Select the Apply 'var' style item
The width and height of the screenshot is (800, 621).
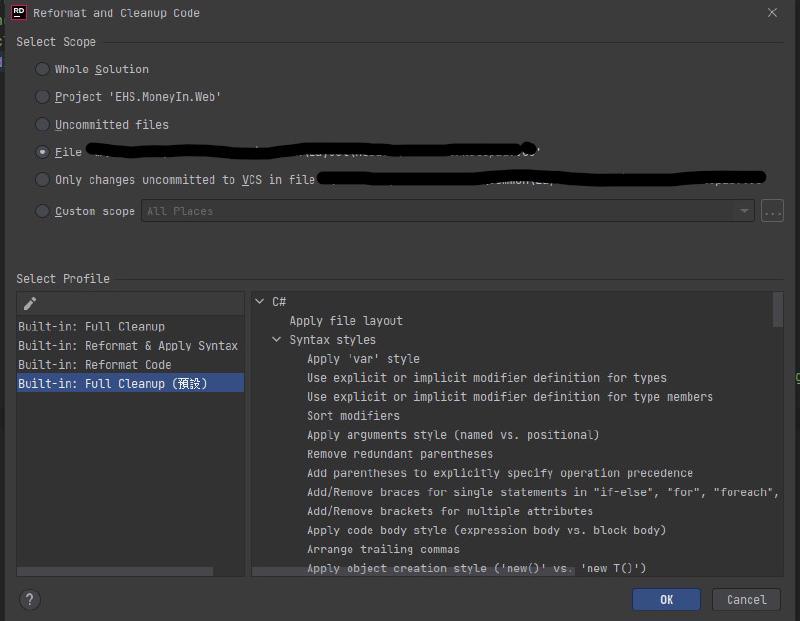tap(363, 359)
